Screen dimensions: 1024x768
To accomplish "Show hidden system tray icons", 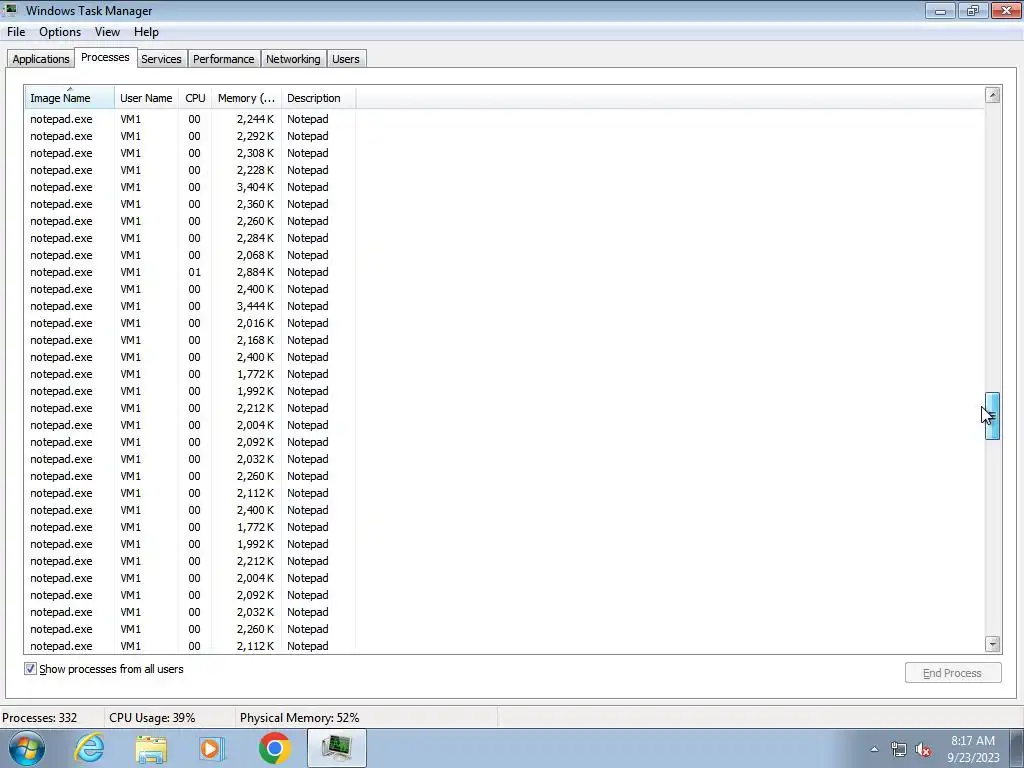I will (874, 749).
